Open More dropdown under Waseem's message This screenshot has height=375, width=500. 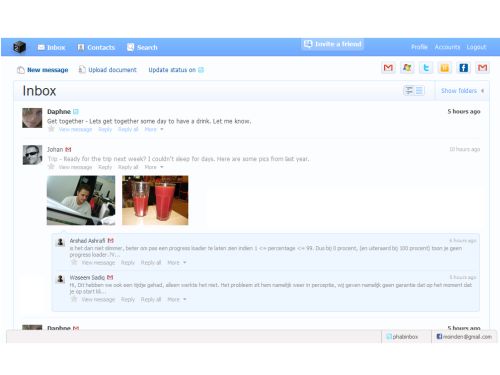(176, 299)
